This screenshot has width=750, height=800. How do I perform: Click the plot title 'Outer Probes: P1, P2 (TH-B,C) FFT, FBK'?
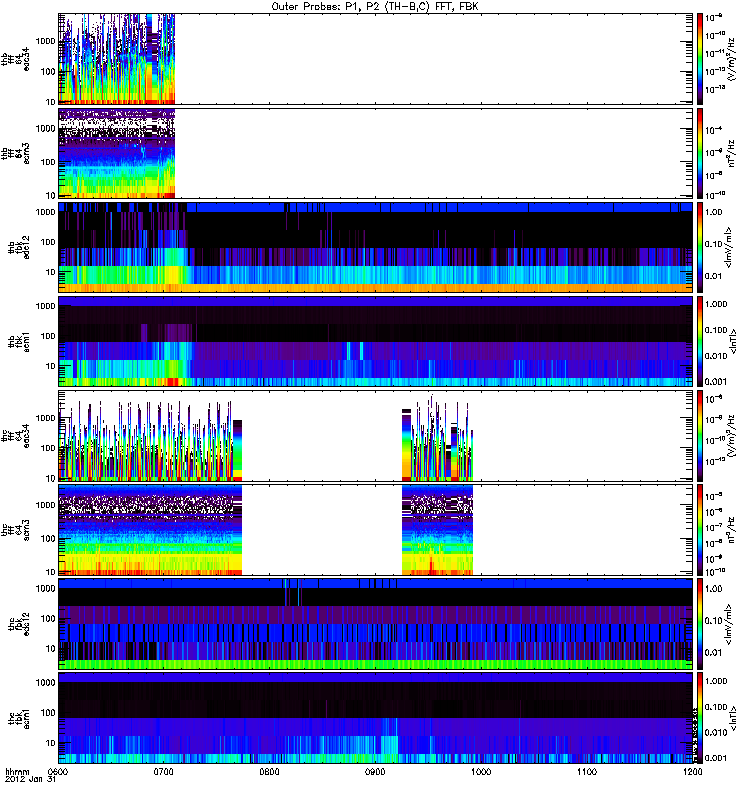pyautogui.click(x=375, y=7)
